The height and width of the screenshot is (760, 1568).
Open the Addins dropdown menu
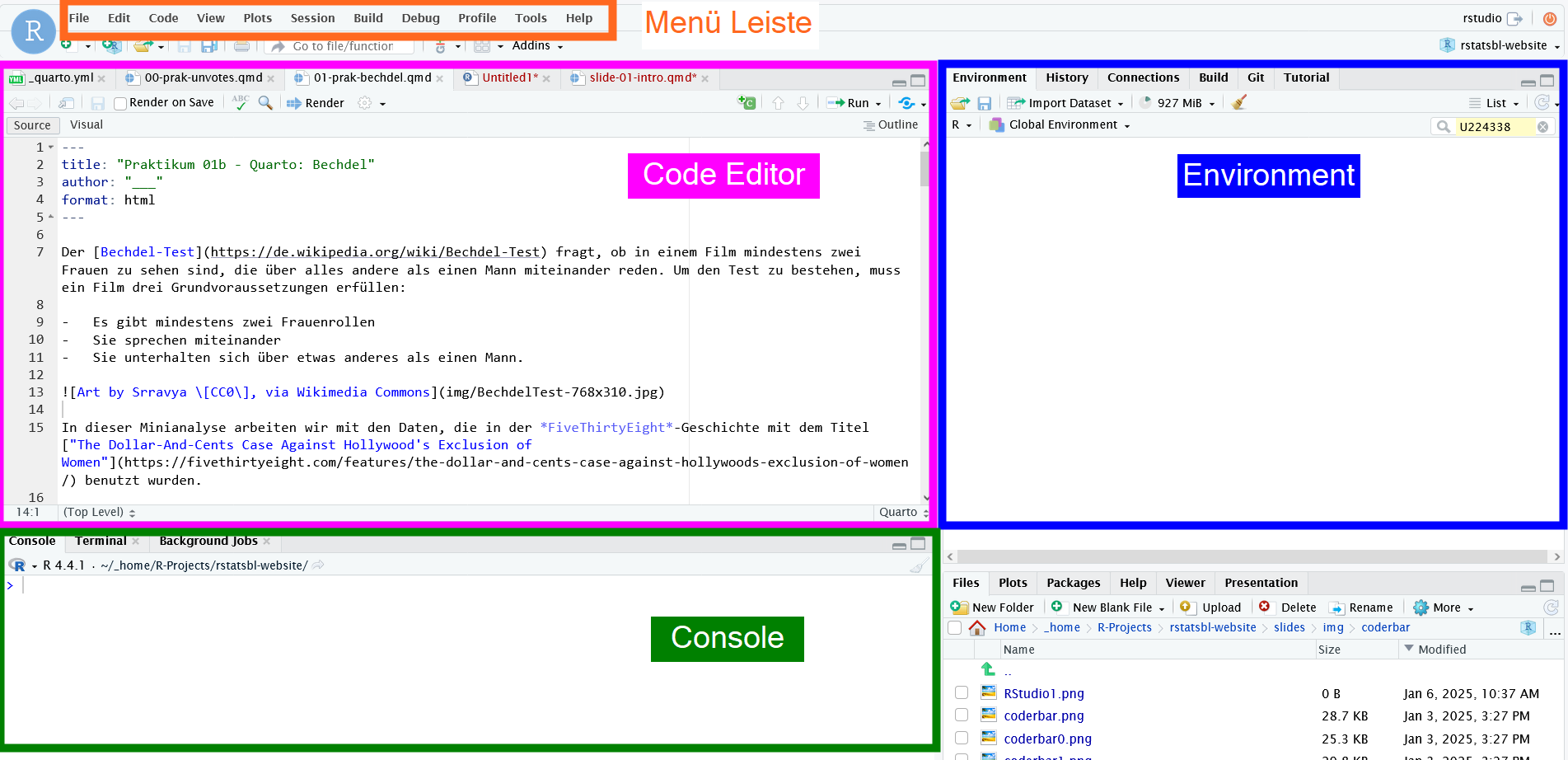click(x=537, y=45)
